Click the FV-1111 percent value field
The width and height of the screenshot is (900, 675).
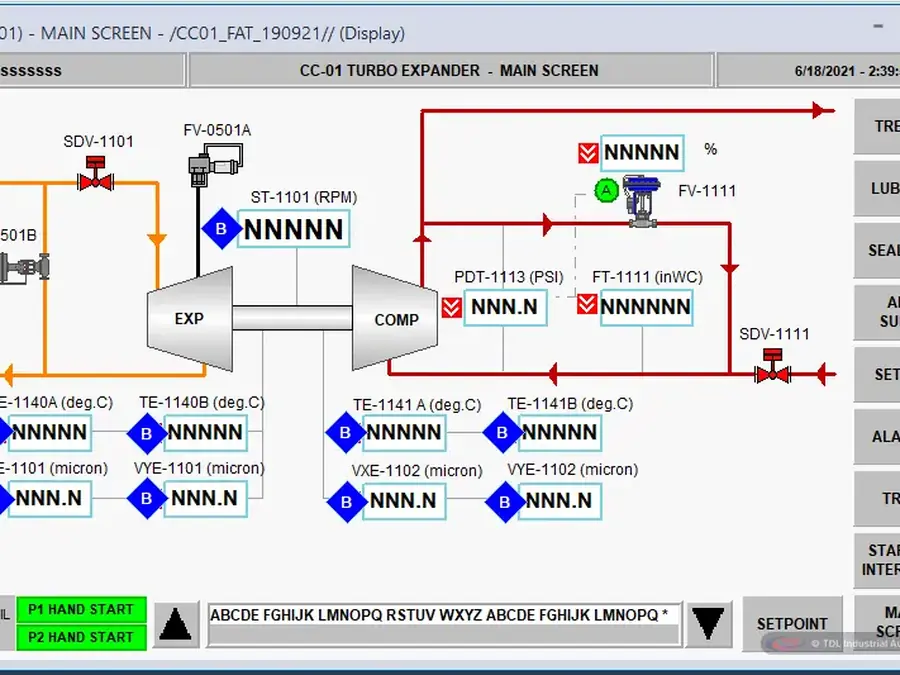[642, 153]
